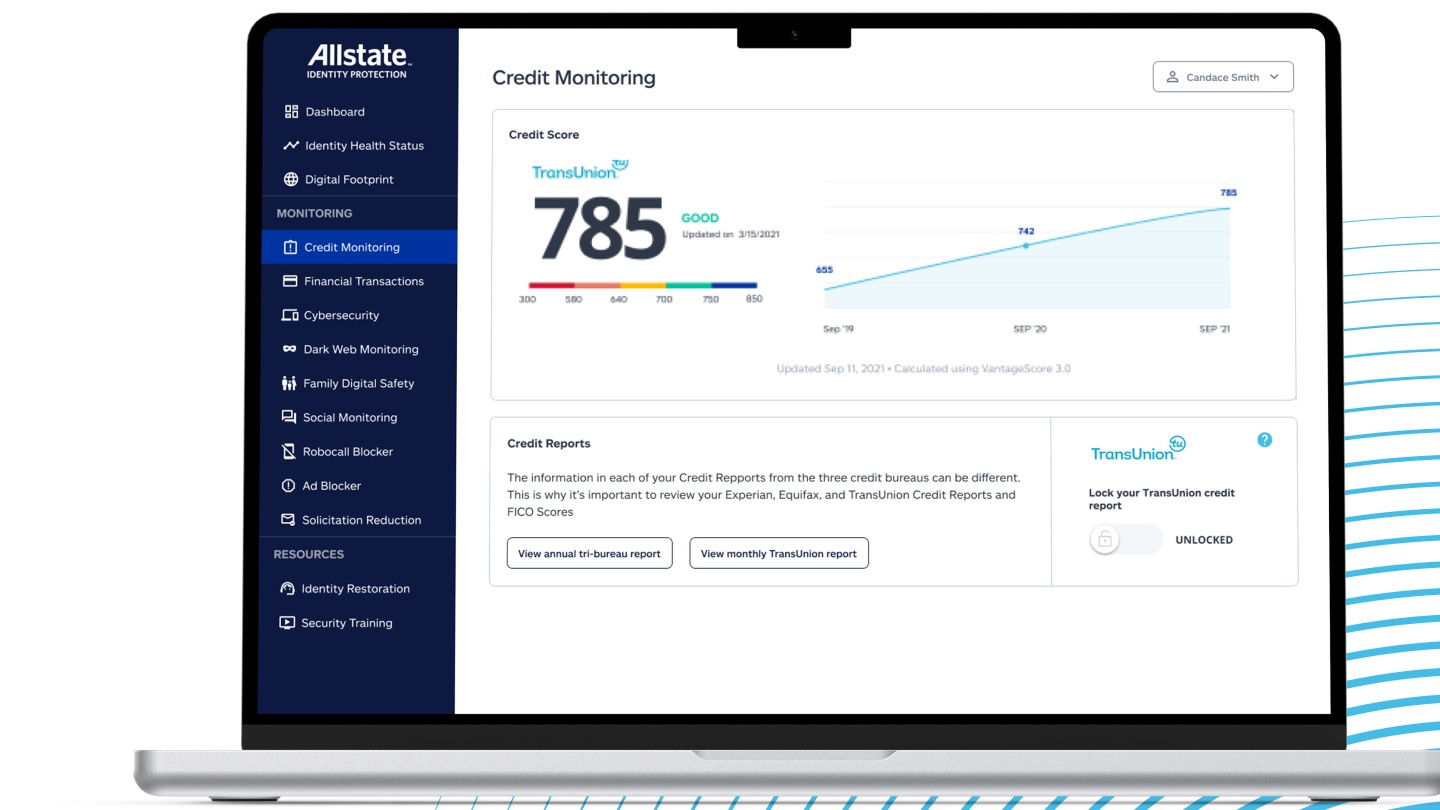Image resolution: width=1440 pixels, height=810 pixels.
Task: Click the 655 starting point on chart
Action: click(825, 289)
